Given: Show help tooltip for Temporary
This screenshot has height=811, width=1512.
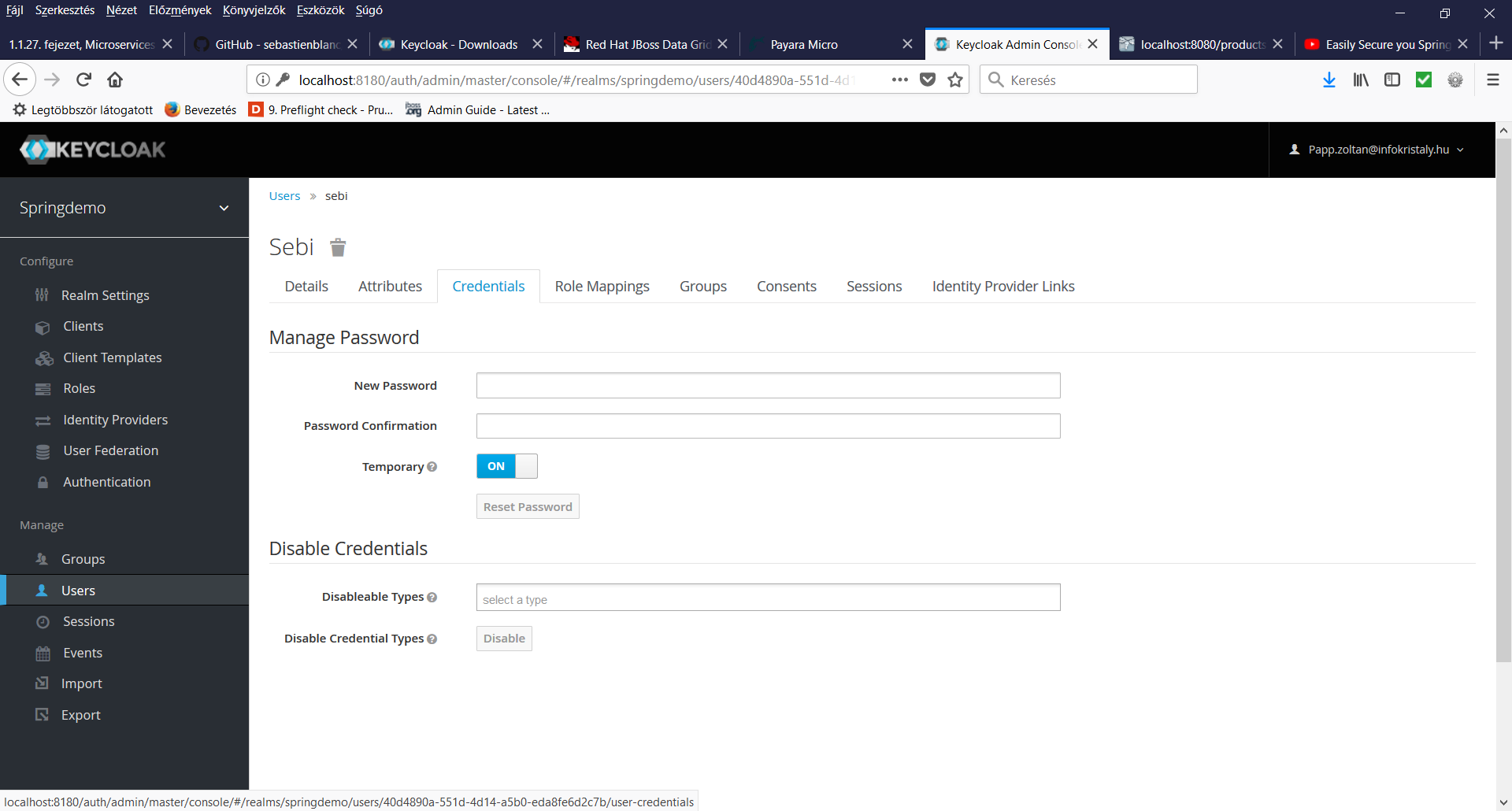Looking at the screenshot, I should (x=432, y=467).
